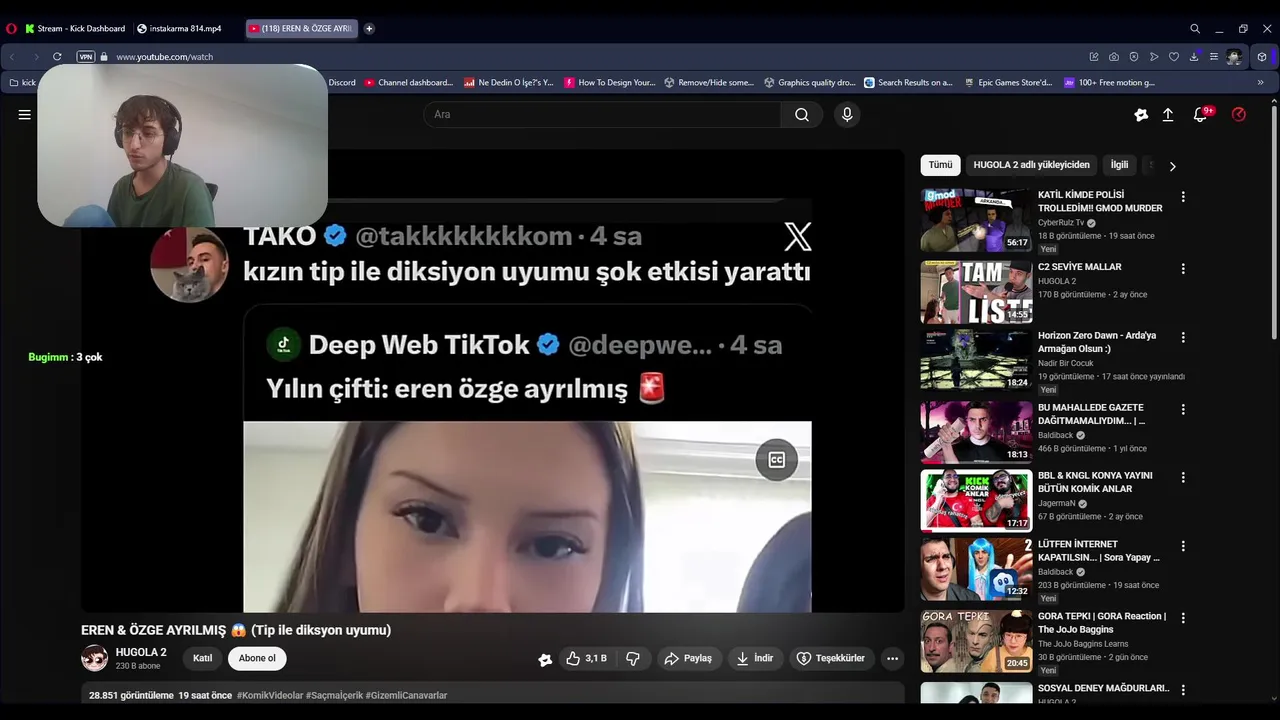Open the Search Results on a bookmark
1280x720 pixels.
[909, 83]
